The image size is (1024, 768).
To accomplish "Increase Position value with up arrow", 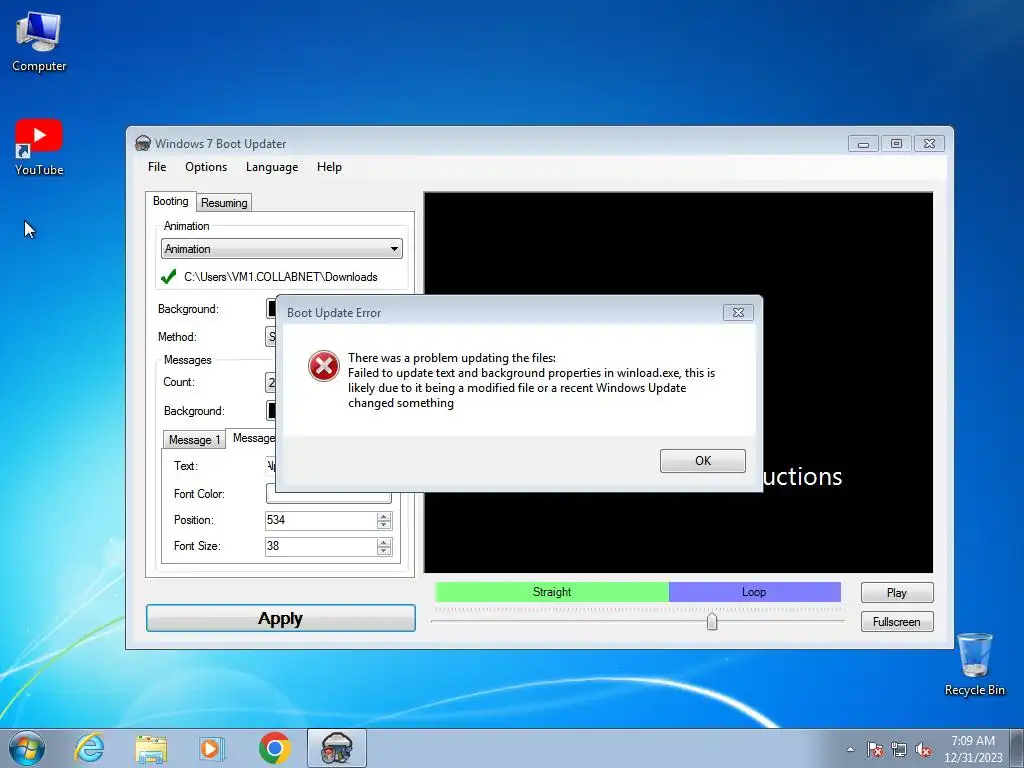I will coord(384,516).
